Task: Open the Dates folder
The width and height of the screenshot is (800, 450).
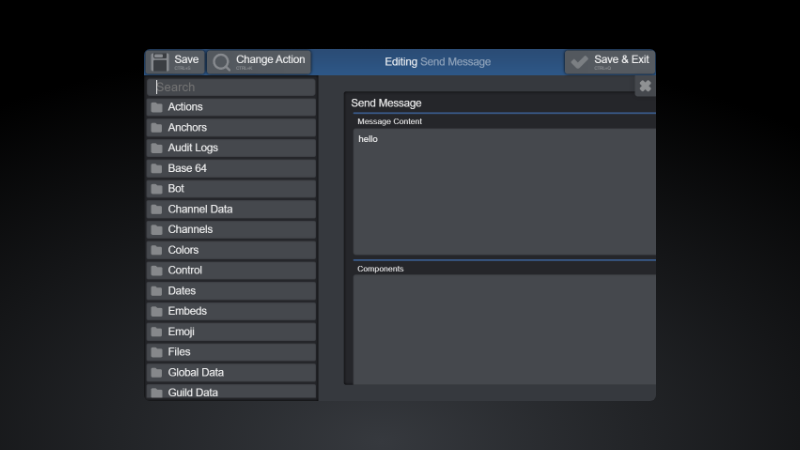Action: pyautogui.click(x=182, y=291)
